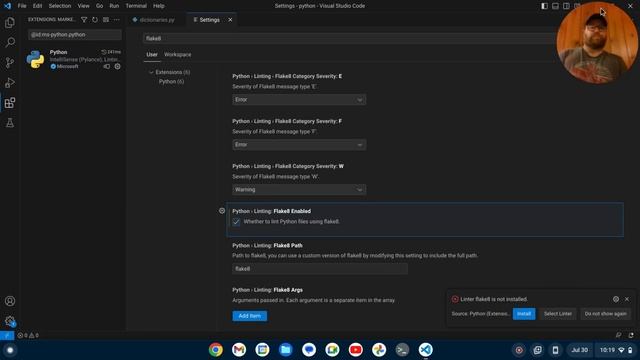This screenshot has width=640, height=360.
Task: Open the remote window indicator in status bar
Action: 7,335
